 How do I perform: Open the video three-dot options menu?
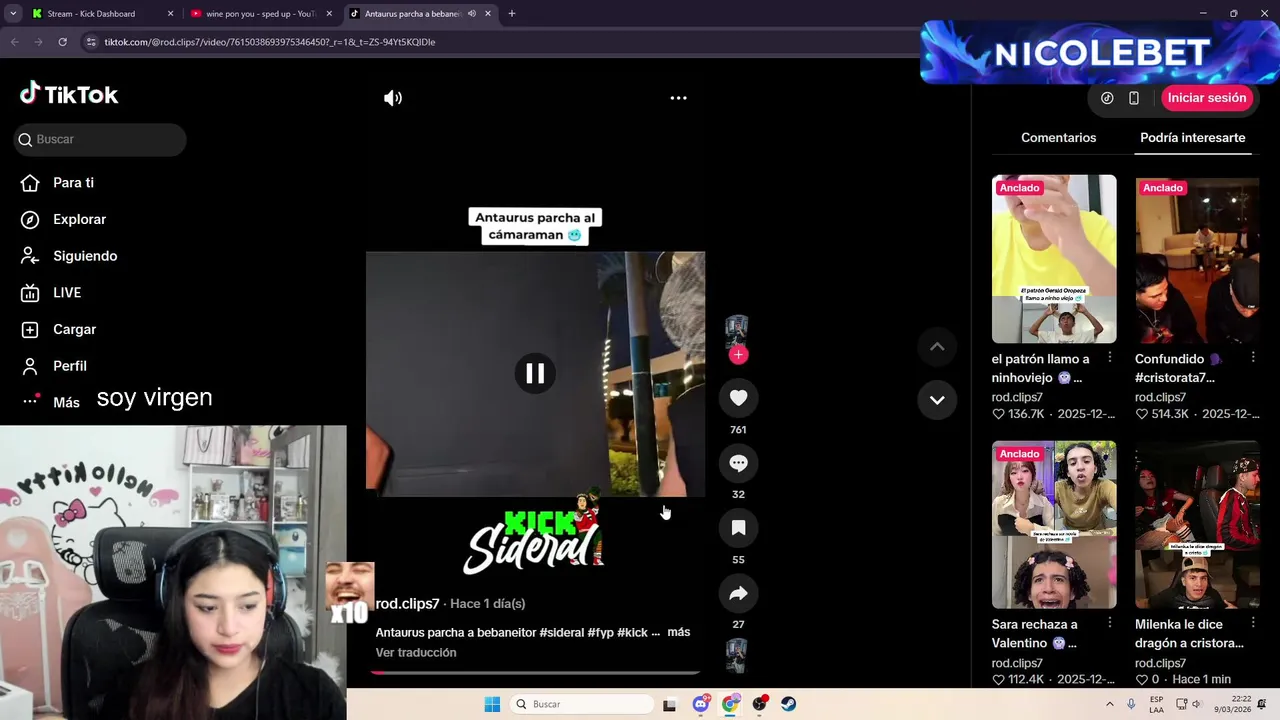678,98
